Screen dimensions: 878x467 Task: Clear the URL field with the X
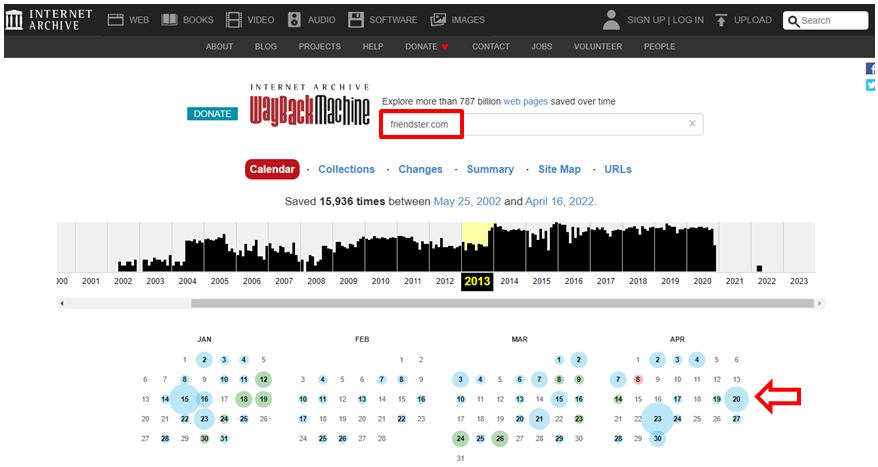tap(692, 124)
